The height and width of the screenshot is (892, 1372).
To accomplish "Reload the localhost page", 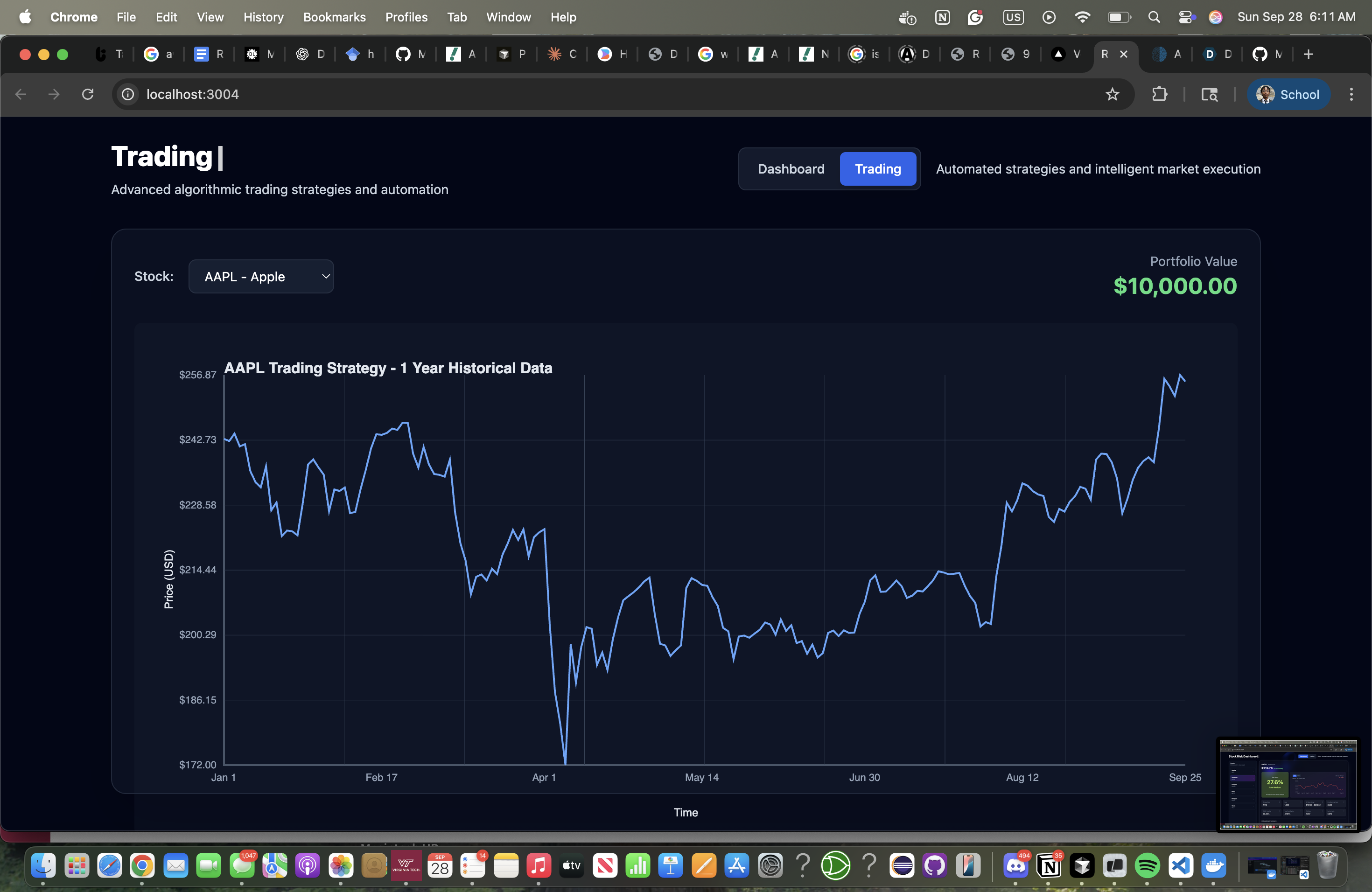I will [x=88, y=94].
